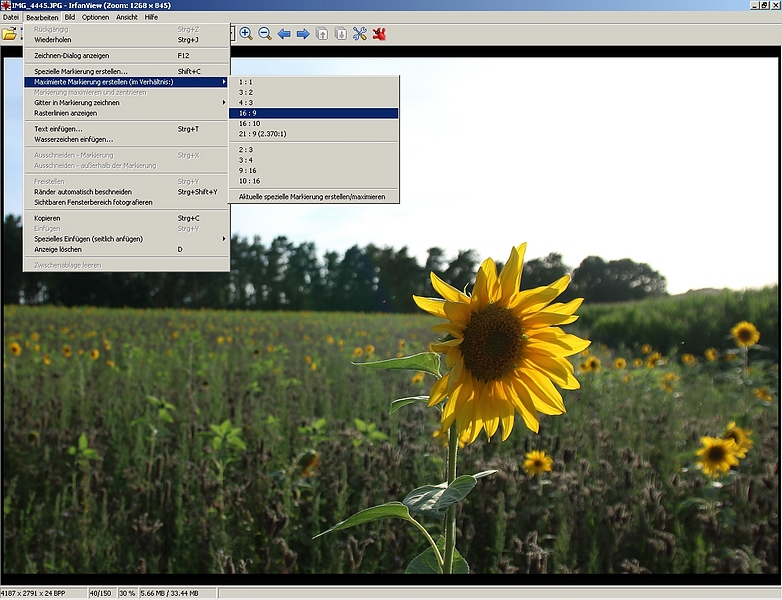Choose 'Aktuelle spezielle Markierung erstellen/maximieren'
This screenshot has width=782, height=600.
click(x=312, y=196)
